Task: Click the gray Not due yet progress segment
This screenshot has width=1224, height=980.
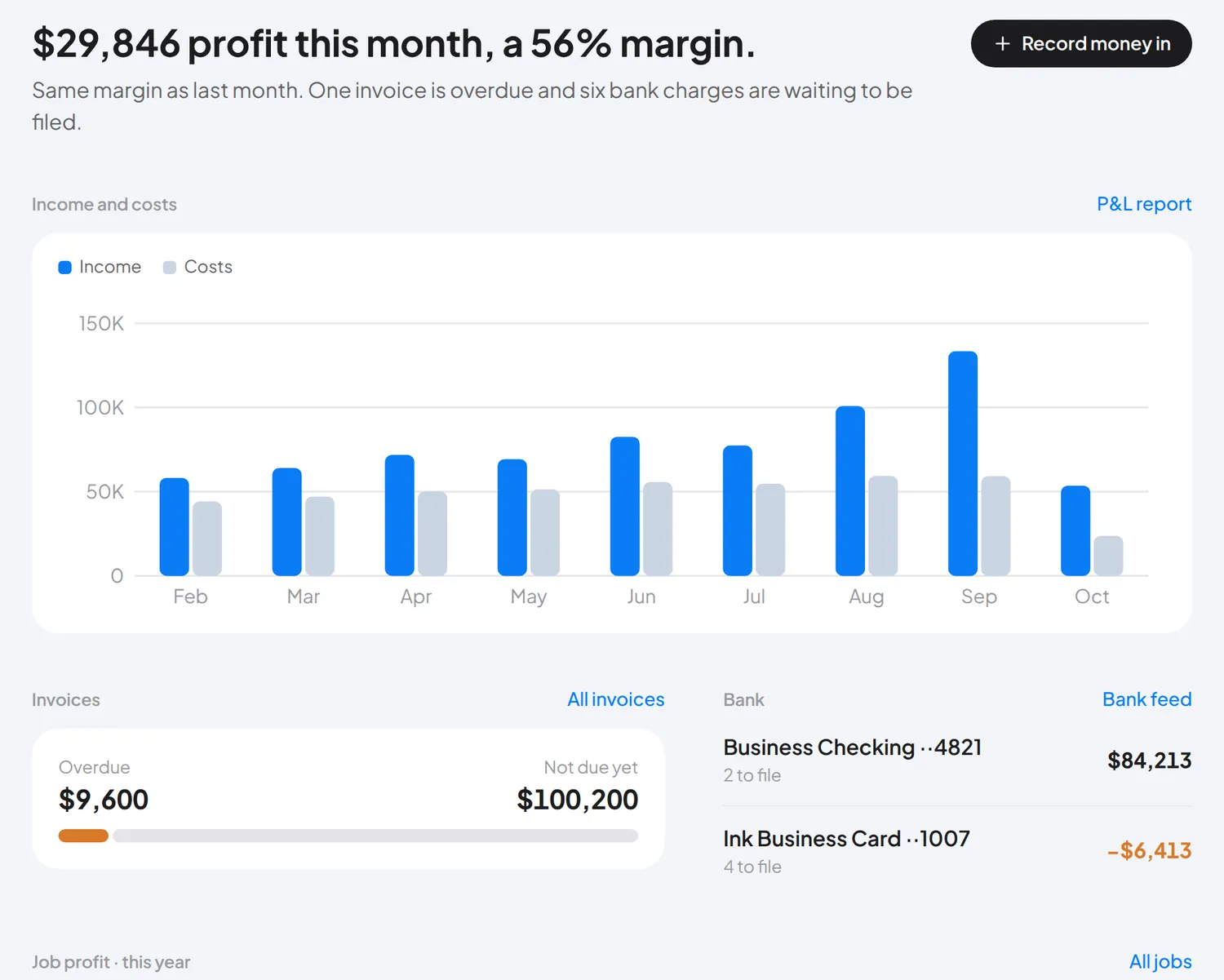Action: [x=375, y=836]
